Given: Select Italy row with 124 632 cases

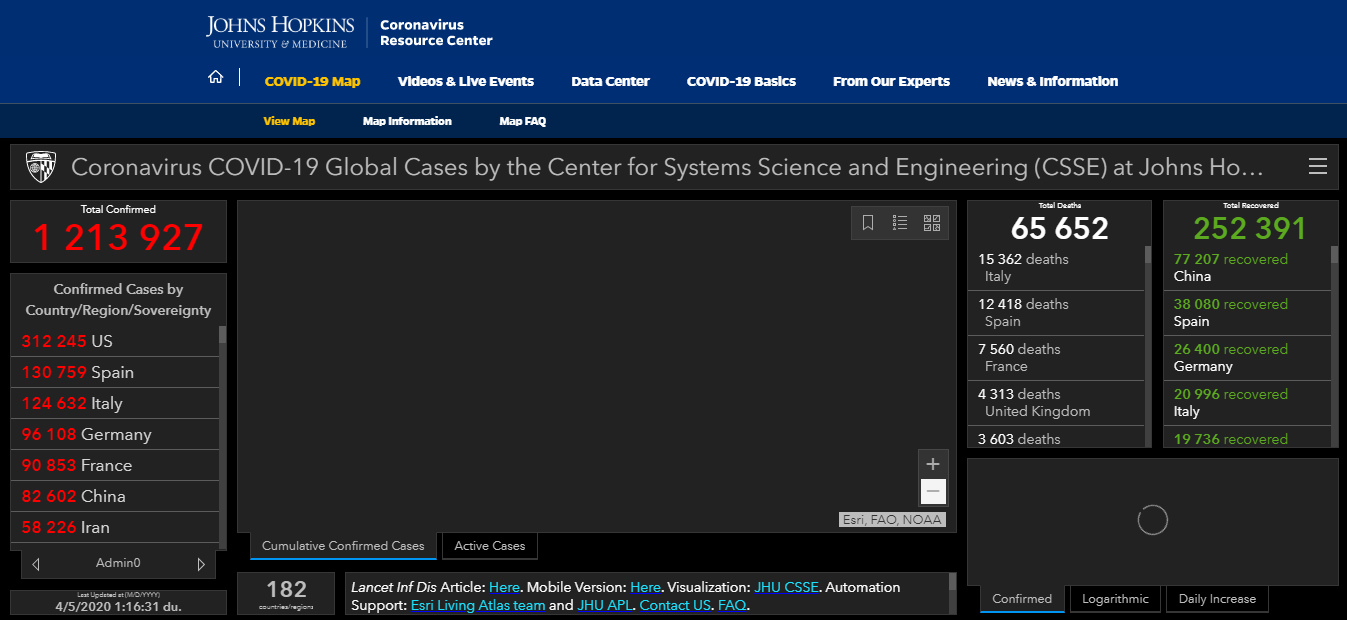Looking at the screenshot, I should (115, 403).
